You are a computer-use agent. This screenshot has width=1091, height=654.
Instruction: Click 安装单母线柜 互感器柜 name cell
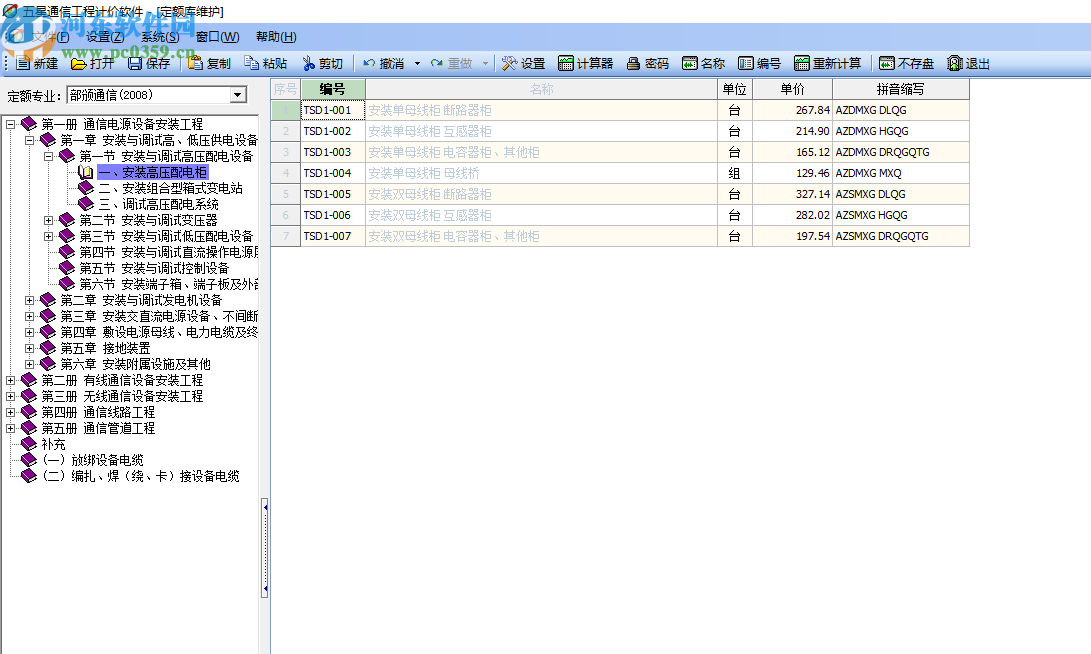[541, 131]
